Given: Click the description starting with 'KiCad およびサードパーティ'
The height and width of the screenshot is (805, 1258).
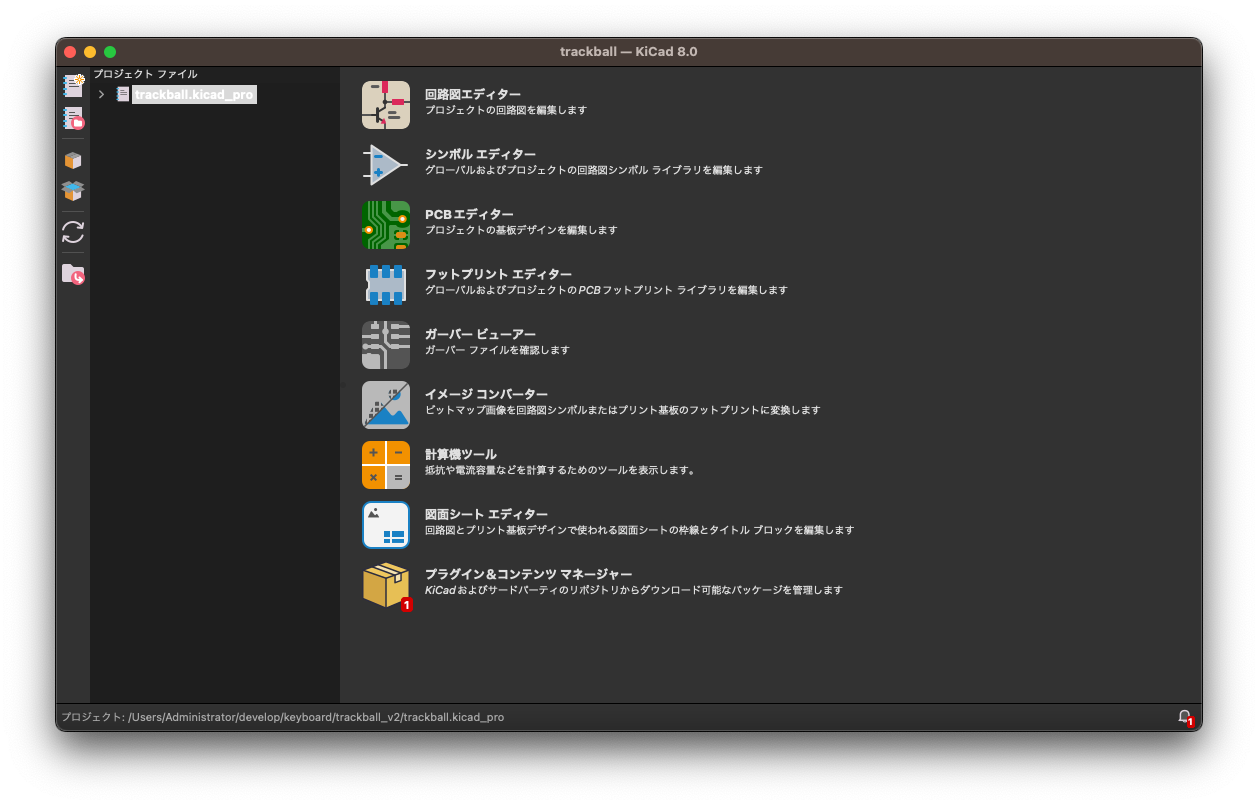Looking at the screenshot, I should tap(634, 590).
